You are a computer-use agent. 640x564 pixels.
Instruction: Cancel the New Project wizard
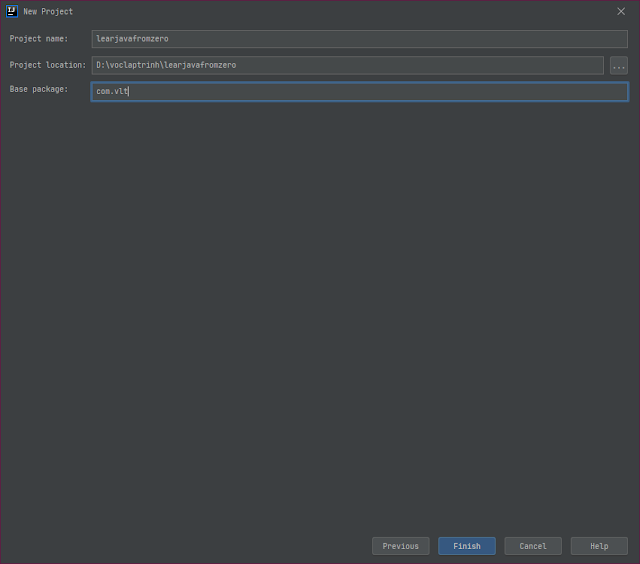tap(533, 546)
